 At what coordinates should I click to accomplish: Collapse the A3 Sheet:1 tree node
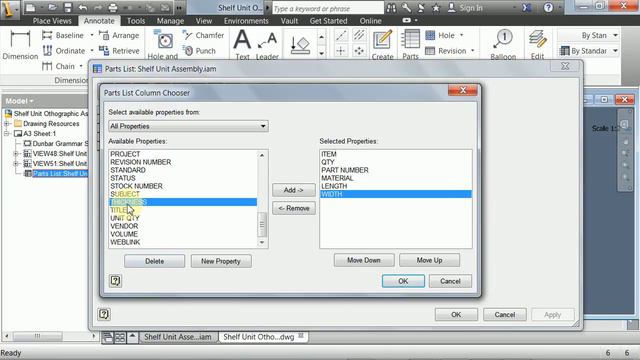(x=7, y=133)
